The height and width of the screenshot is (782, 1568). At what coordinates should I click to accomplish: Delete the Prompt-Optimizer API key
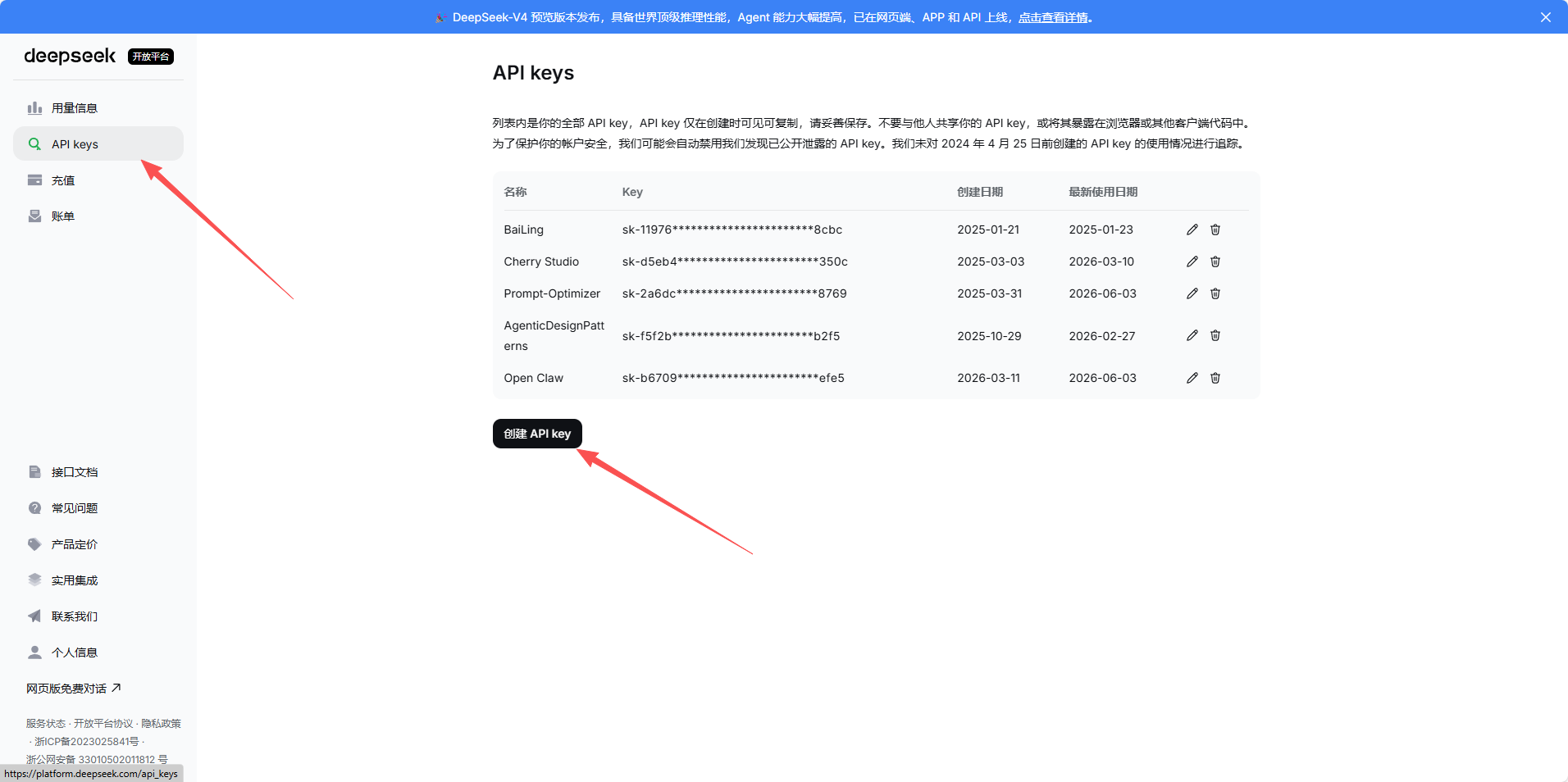click(x=1215, y=293)
